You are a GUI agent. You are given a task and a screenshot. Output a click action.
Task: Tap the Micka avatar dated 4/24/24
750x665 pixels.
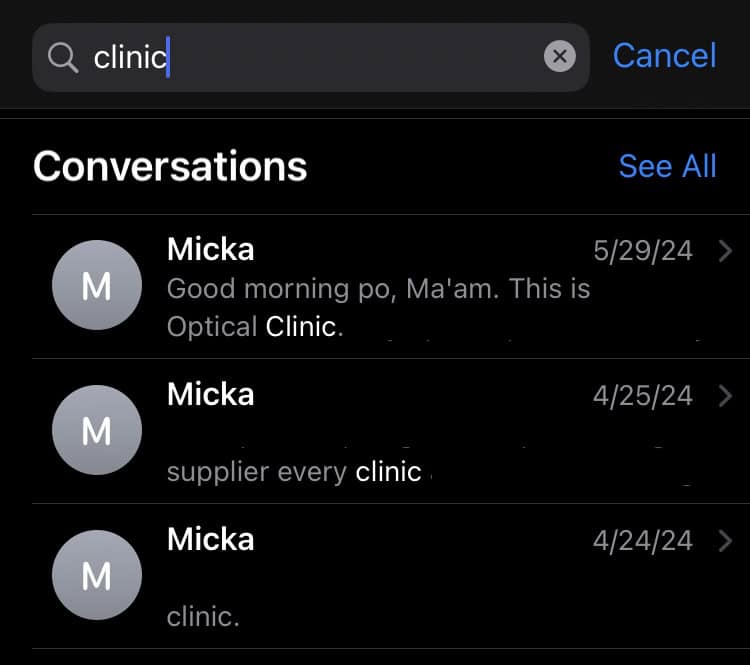tap(96, 575)
